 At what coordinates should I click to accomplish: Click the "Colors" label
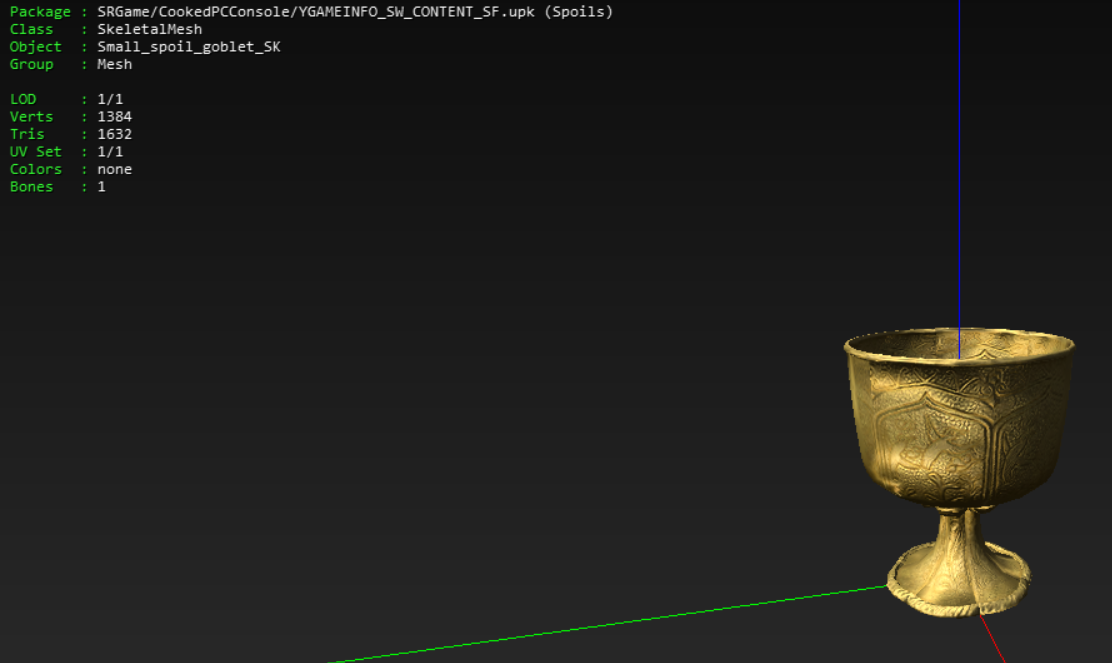pyautogui.click(x=35, y=169)
